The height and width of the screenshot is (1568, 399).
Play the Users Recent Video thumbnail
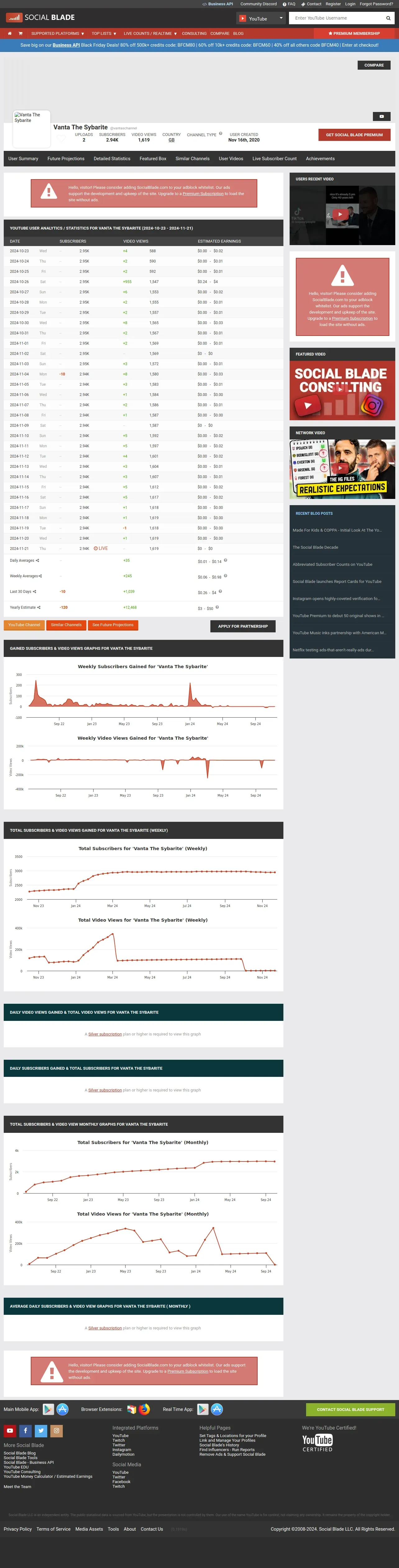coord(341,214)
